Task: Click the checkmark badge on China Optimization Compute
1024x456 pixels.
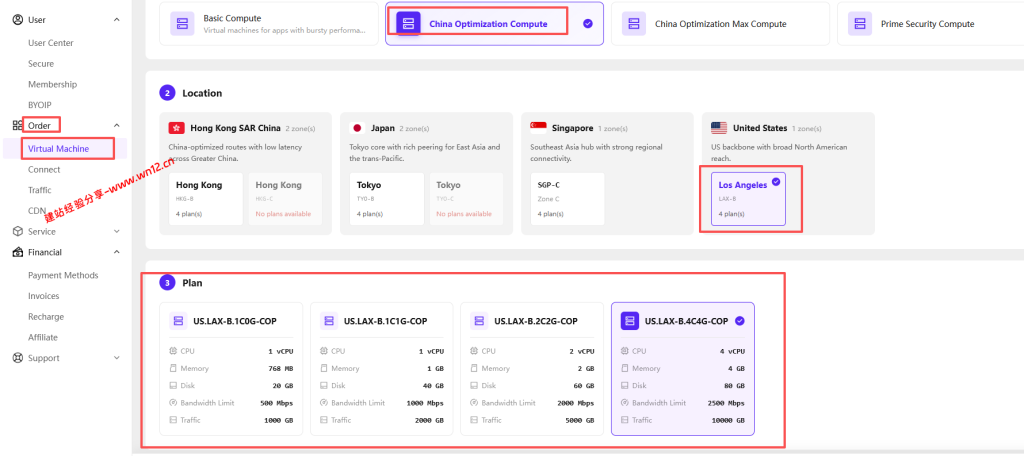Action: coord(588,24)
